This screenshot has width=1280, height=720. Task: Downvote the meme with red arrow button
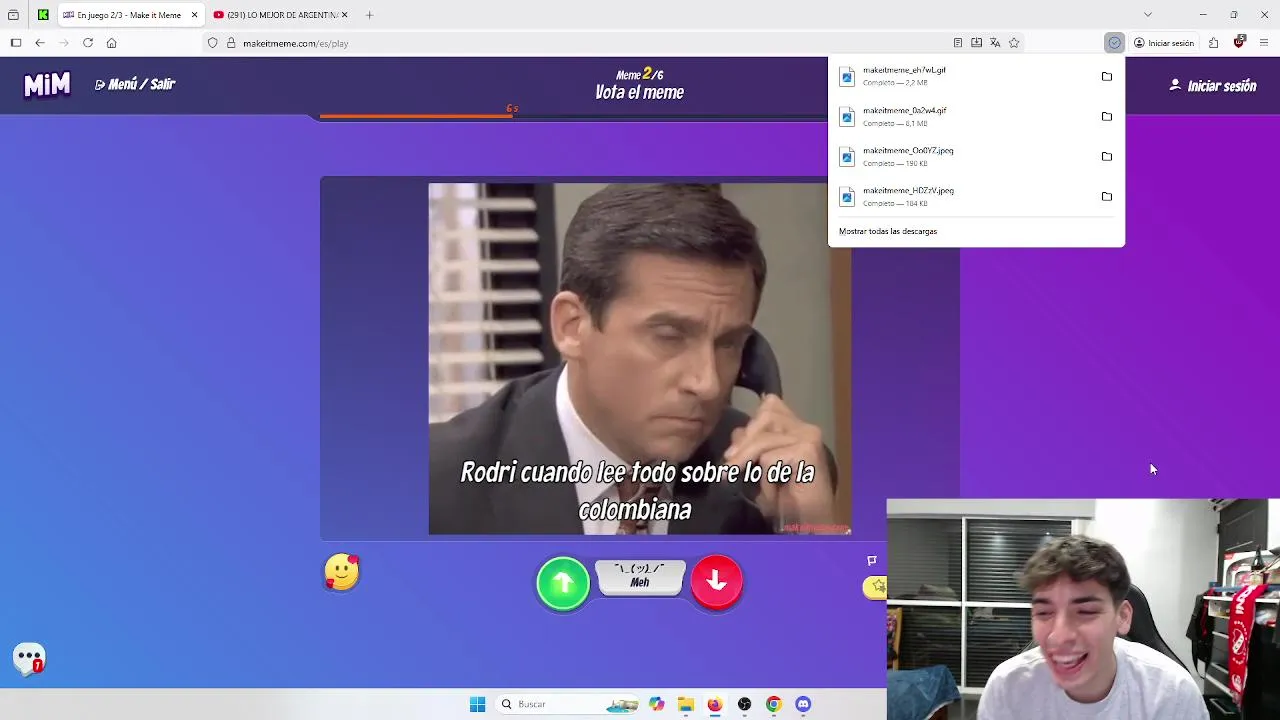[716, 581]
